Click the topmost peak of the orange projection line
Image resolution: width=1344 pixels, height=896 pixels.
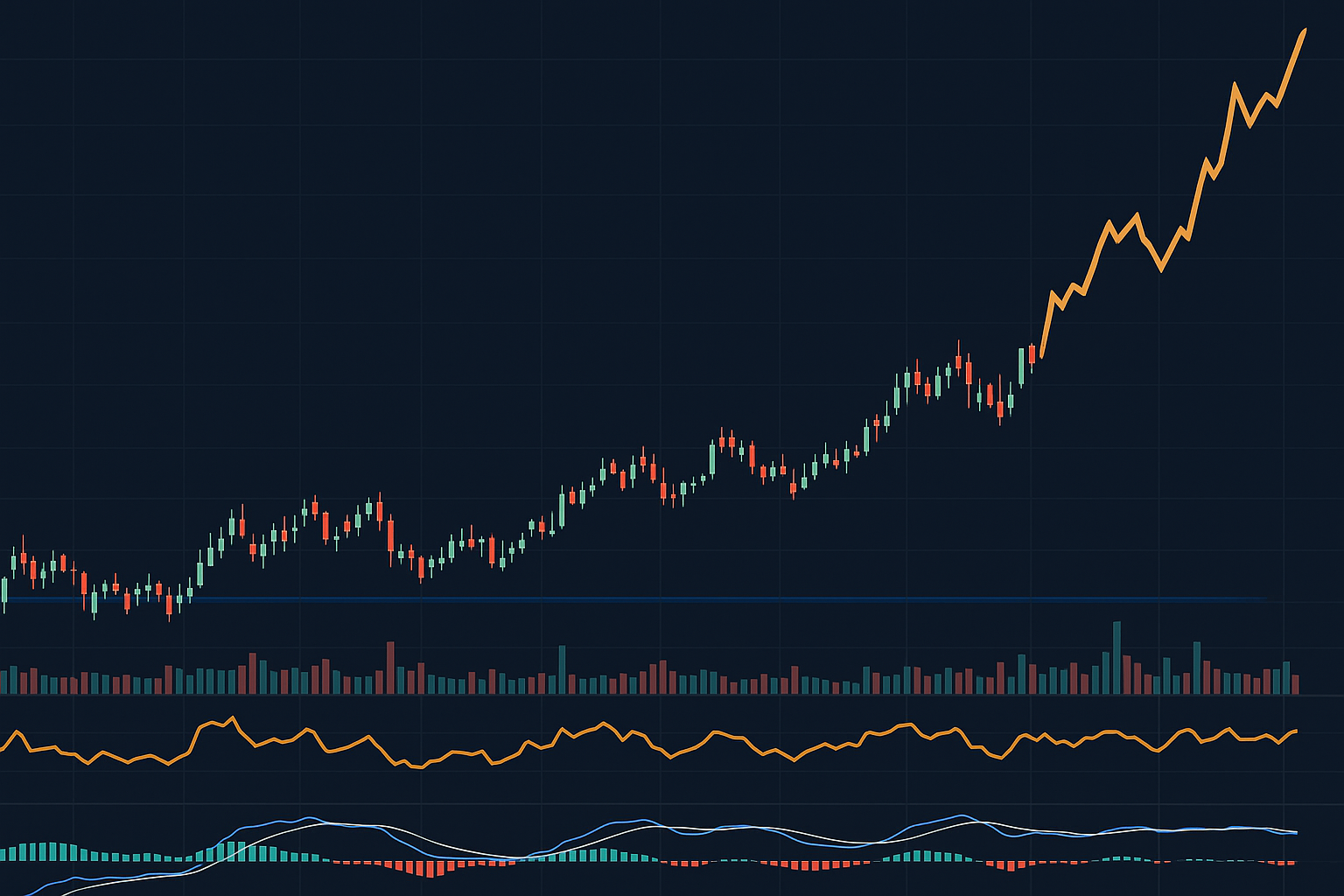pos(1305,31)
